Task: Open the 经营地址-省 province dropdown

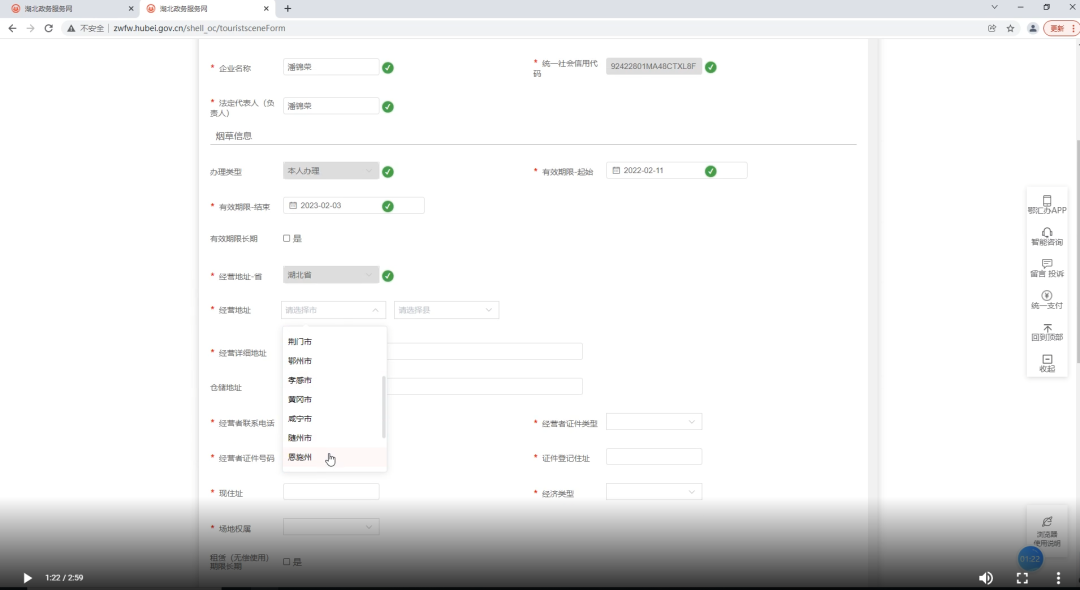Action: point(331,275)
